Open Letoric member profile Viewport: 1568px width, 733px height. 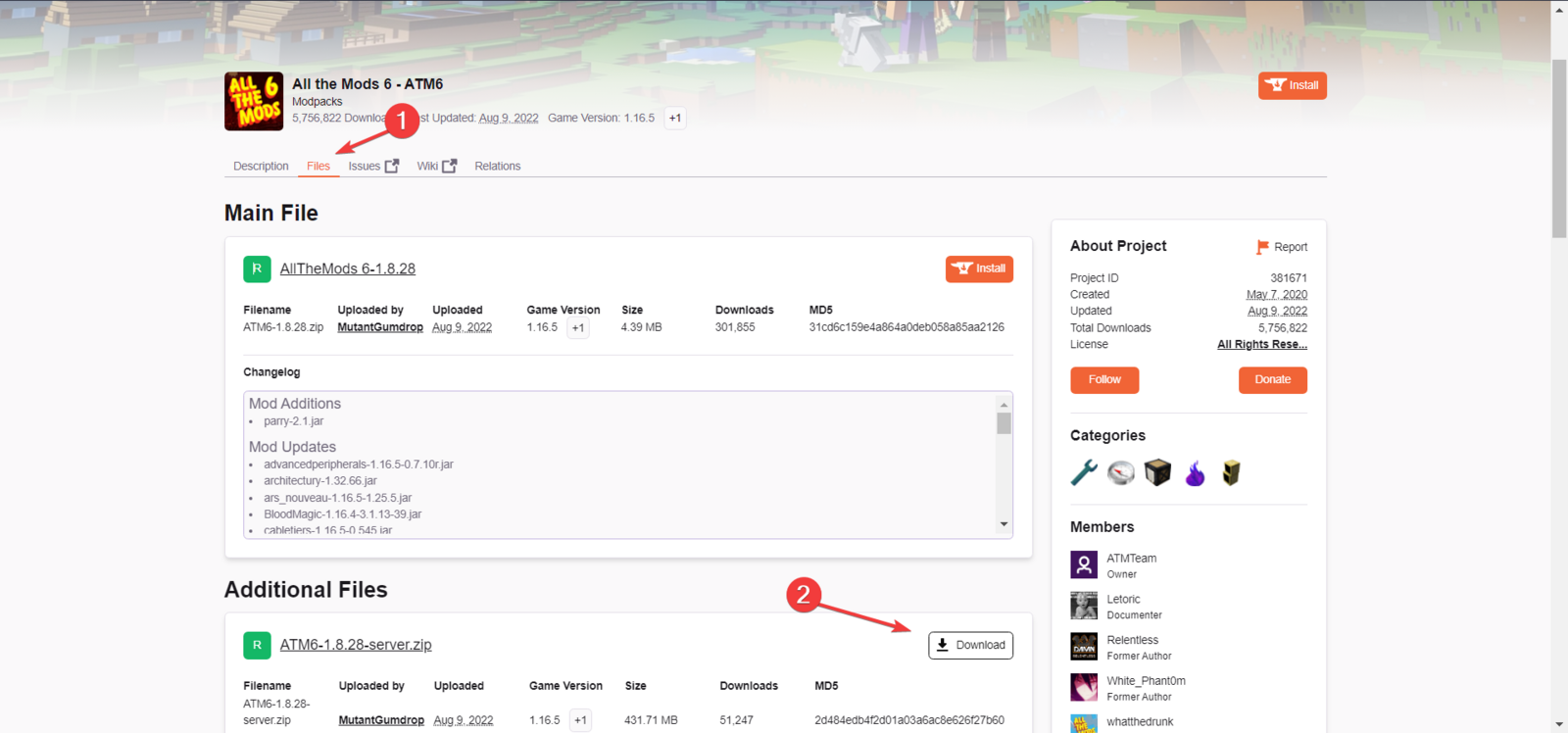point(1123,600)
